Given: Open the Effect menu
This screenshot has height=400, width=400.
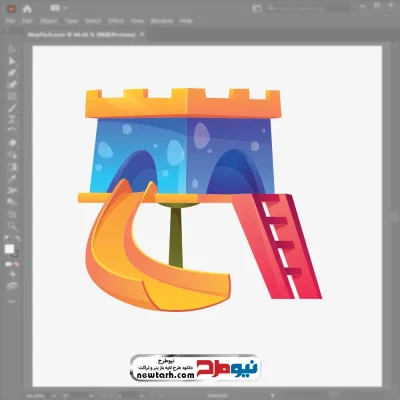Looking at the screenshot, I should click(115, 21).
